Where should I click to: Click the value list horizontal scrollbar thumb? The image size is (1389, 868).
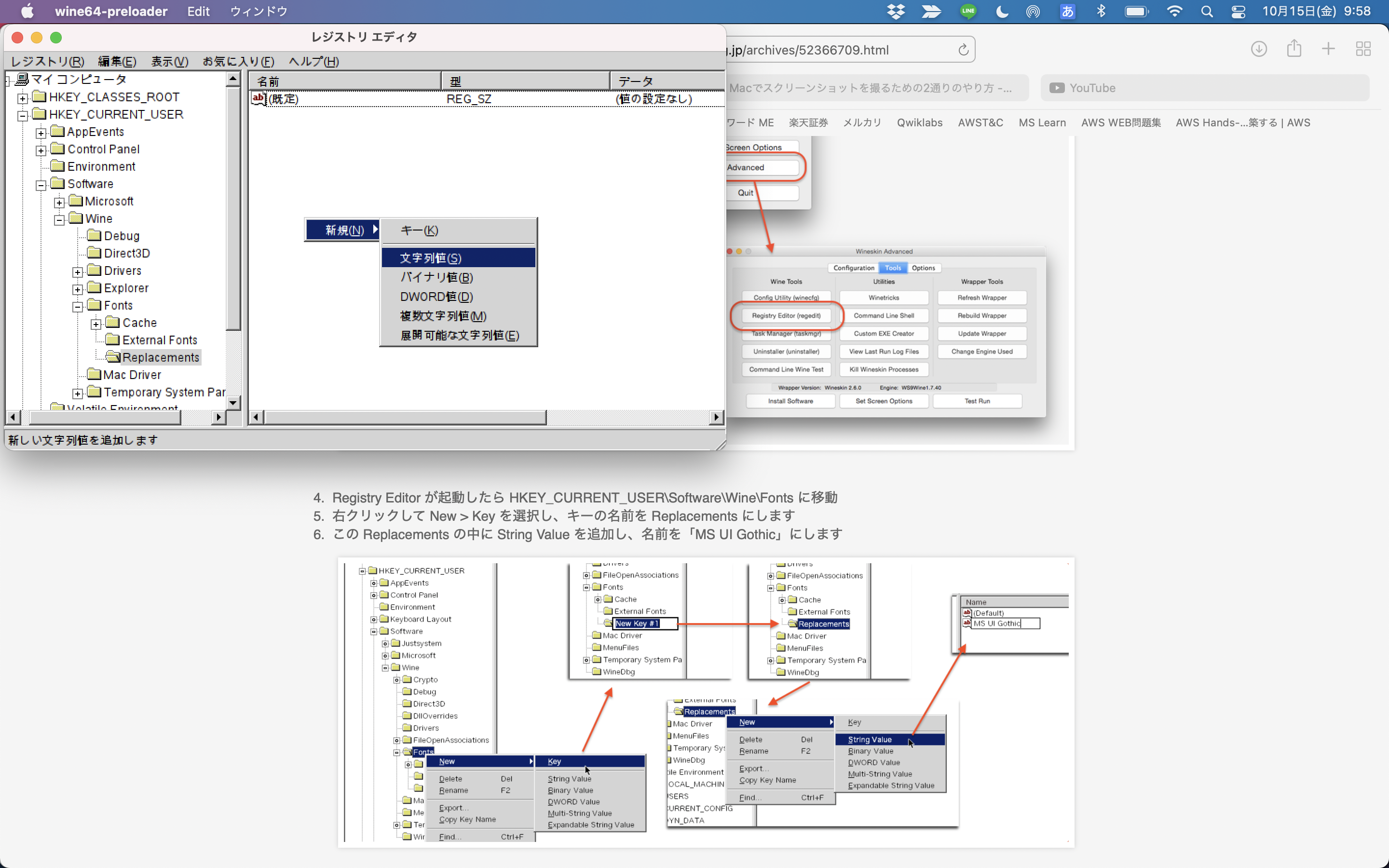pyautogui.click(x=405, y=417)
